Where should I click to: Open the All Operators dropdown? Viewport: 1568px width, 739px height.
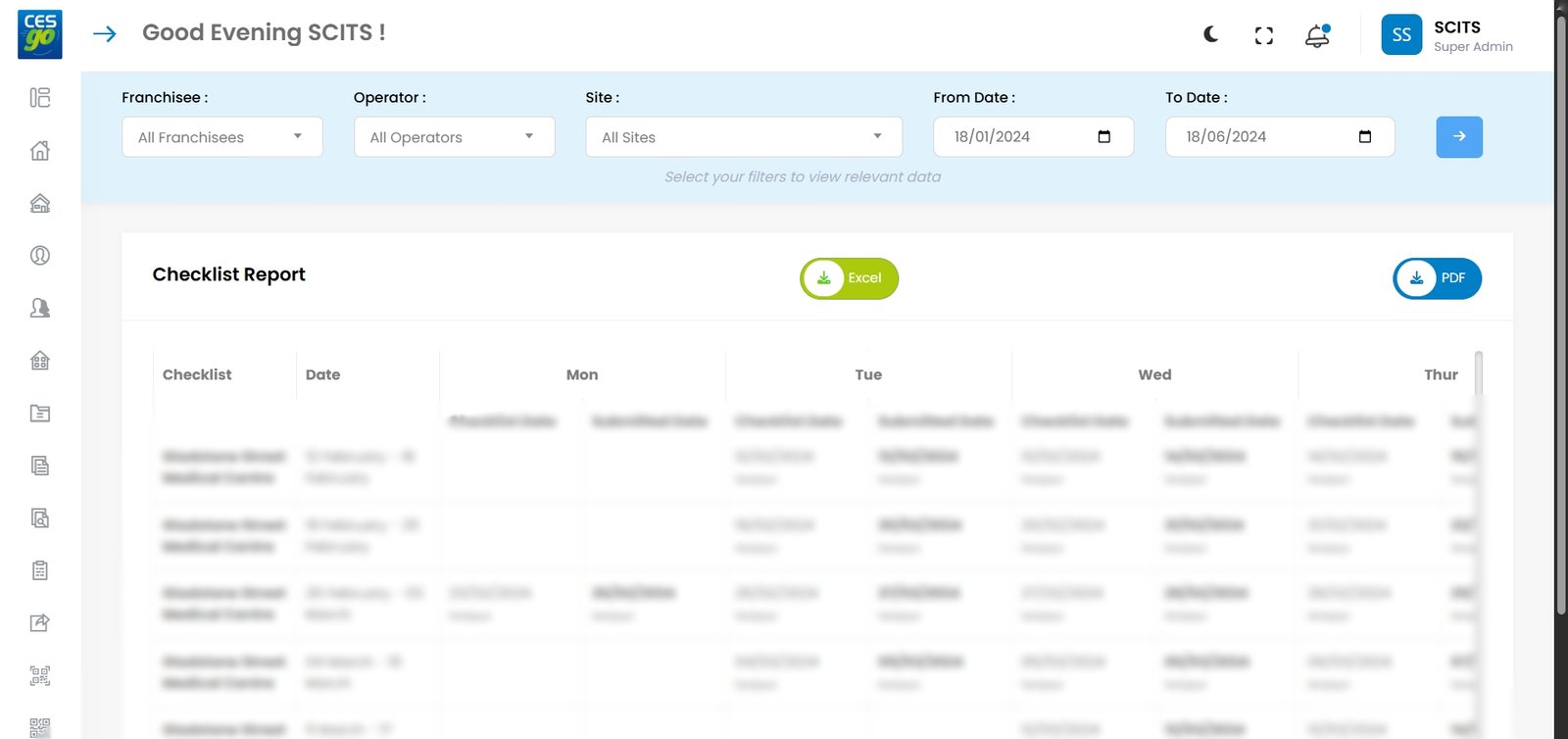tap(454, 137)
